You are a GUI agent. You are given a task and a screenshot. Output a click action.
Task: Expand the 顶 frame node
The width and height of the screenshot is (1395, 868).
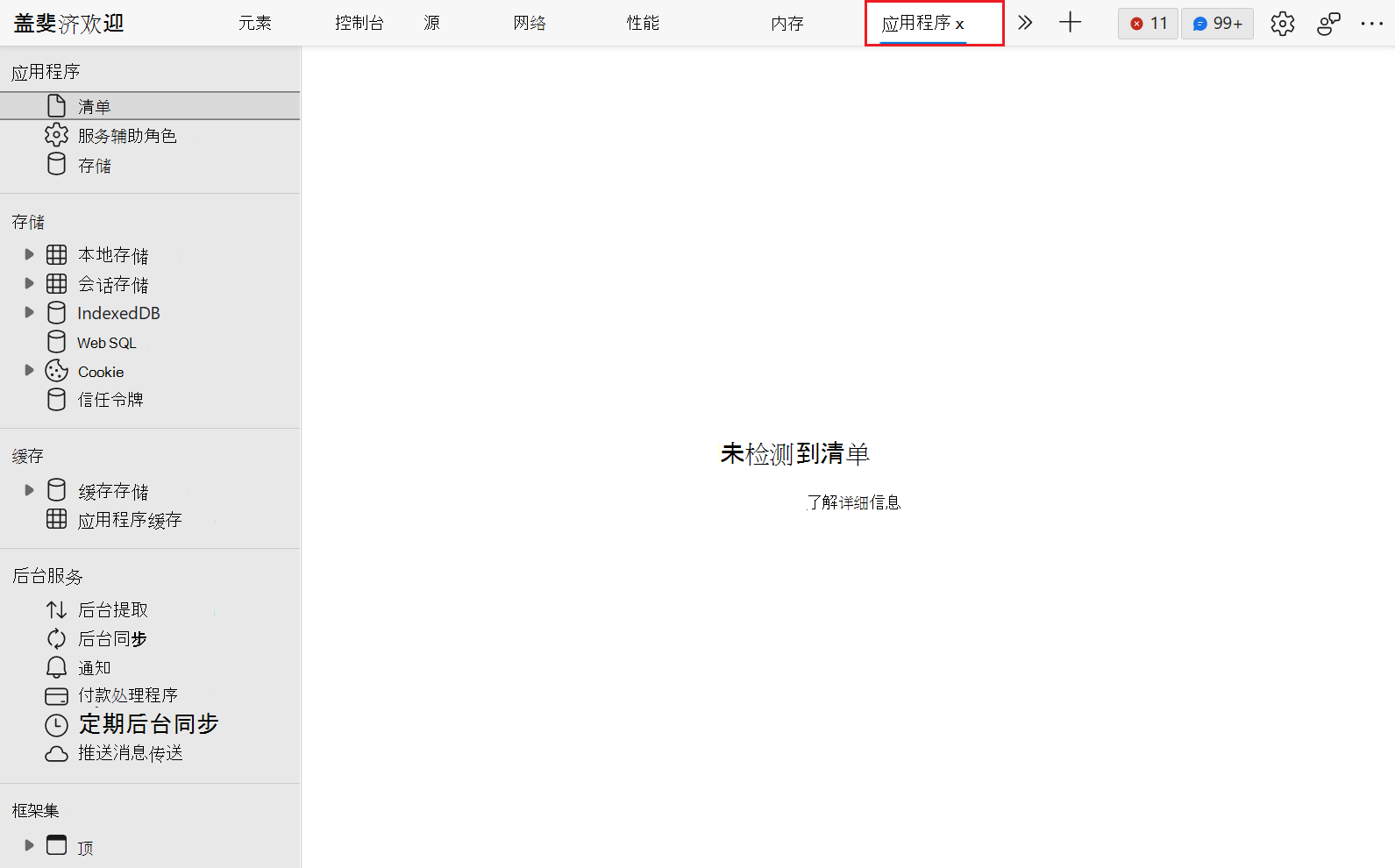pos(29,845)
